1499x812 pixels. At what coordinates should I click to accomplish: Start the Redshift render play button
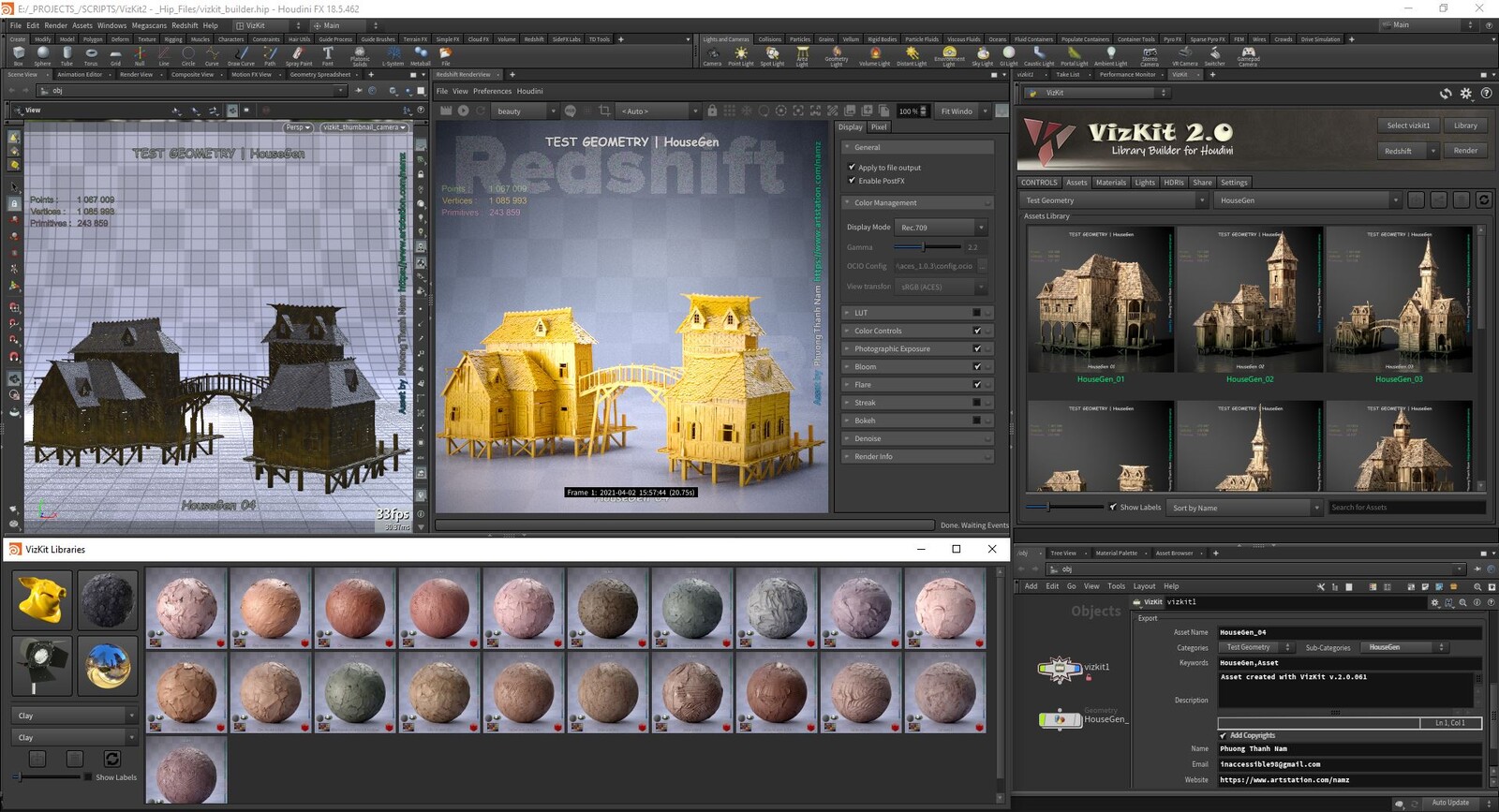pos(463,111)
